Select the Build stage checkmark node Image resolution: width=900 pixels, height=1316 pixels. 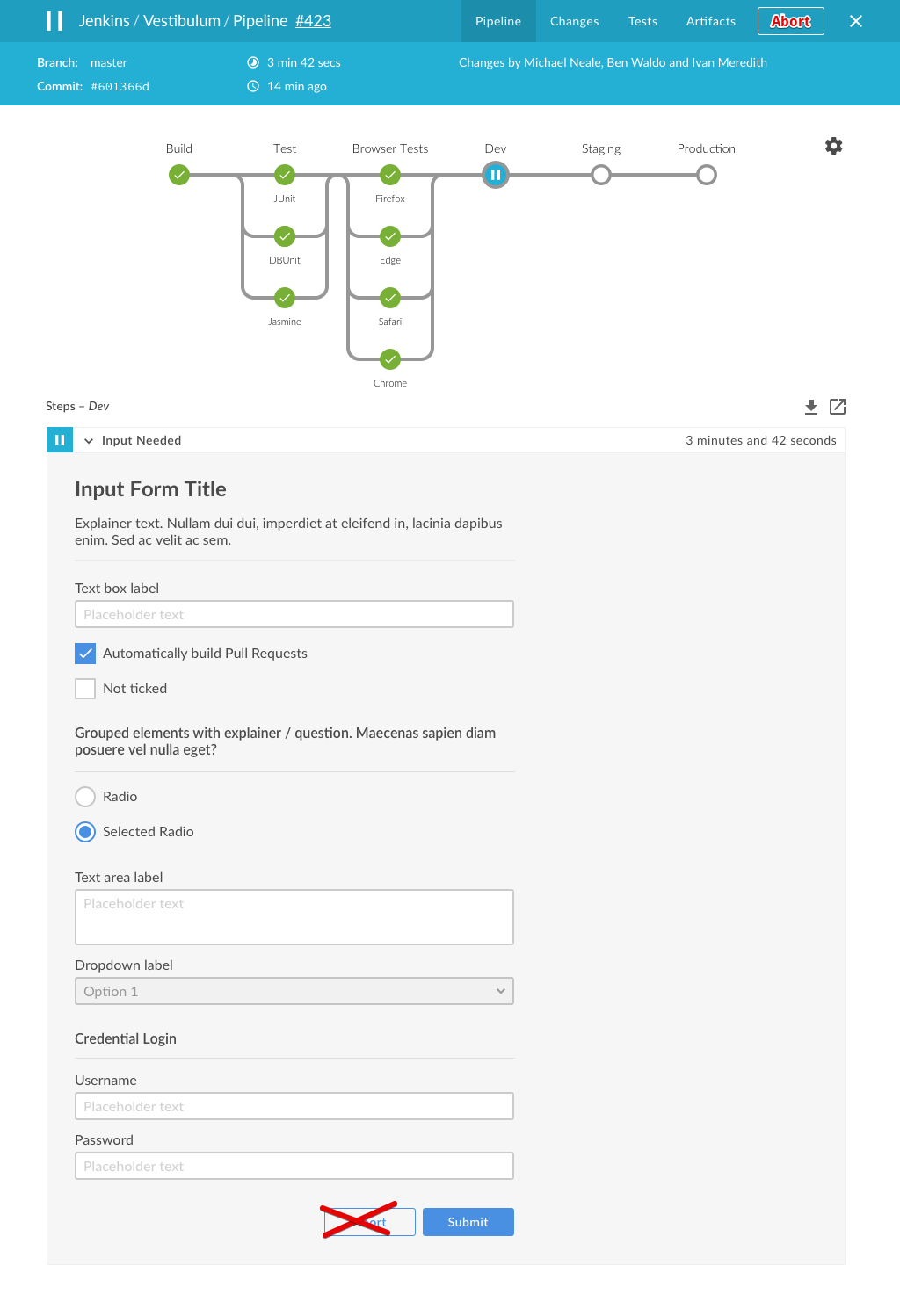[179, 175]
